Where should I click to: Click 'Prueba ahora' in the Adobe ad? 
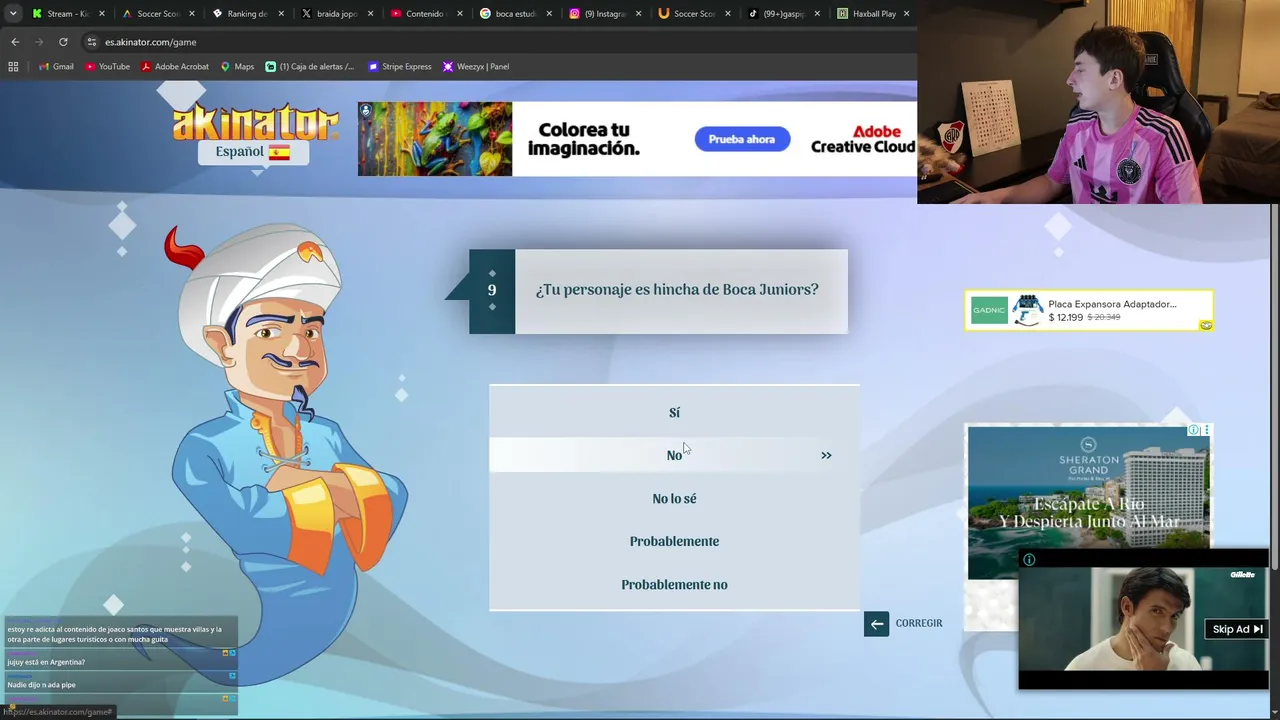click(742, 139)
